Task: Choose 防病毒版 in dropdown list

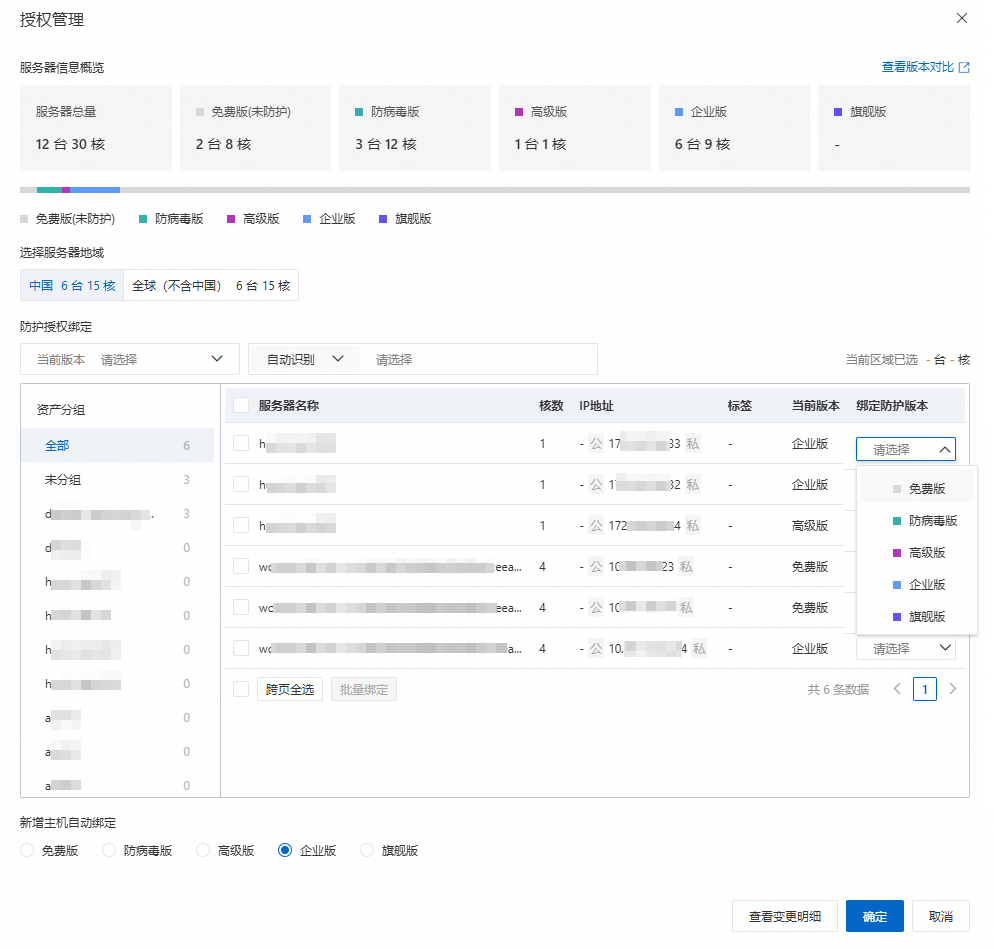Action: (917, 520)
